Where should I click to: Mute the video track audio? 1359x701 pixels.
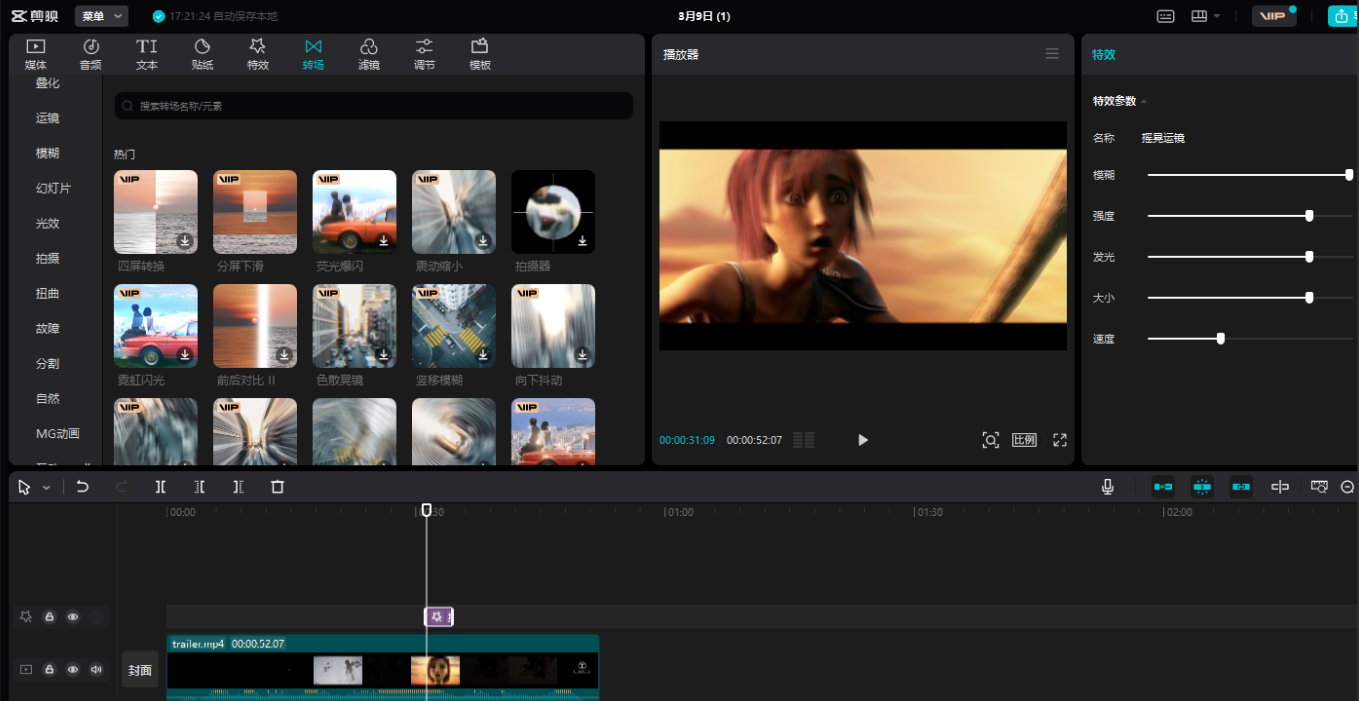click(97, 669)
